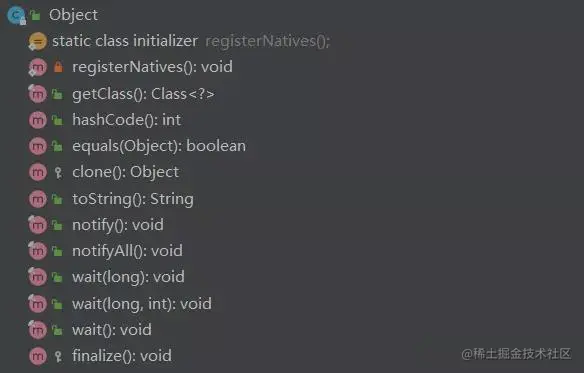Click the green public icon next to Object
Screen dimensions: 584x373
coord(35,15)
